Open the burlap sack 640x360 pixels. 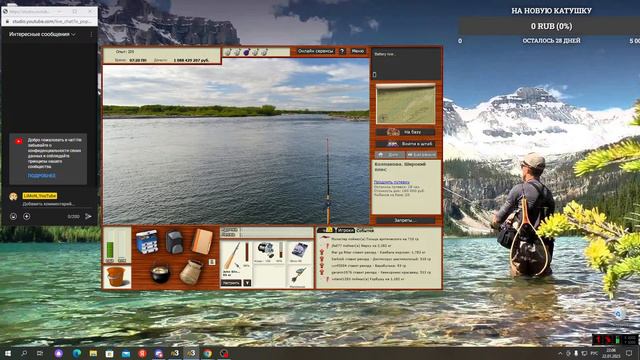(191, 272)
